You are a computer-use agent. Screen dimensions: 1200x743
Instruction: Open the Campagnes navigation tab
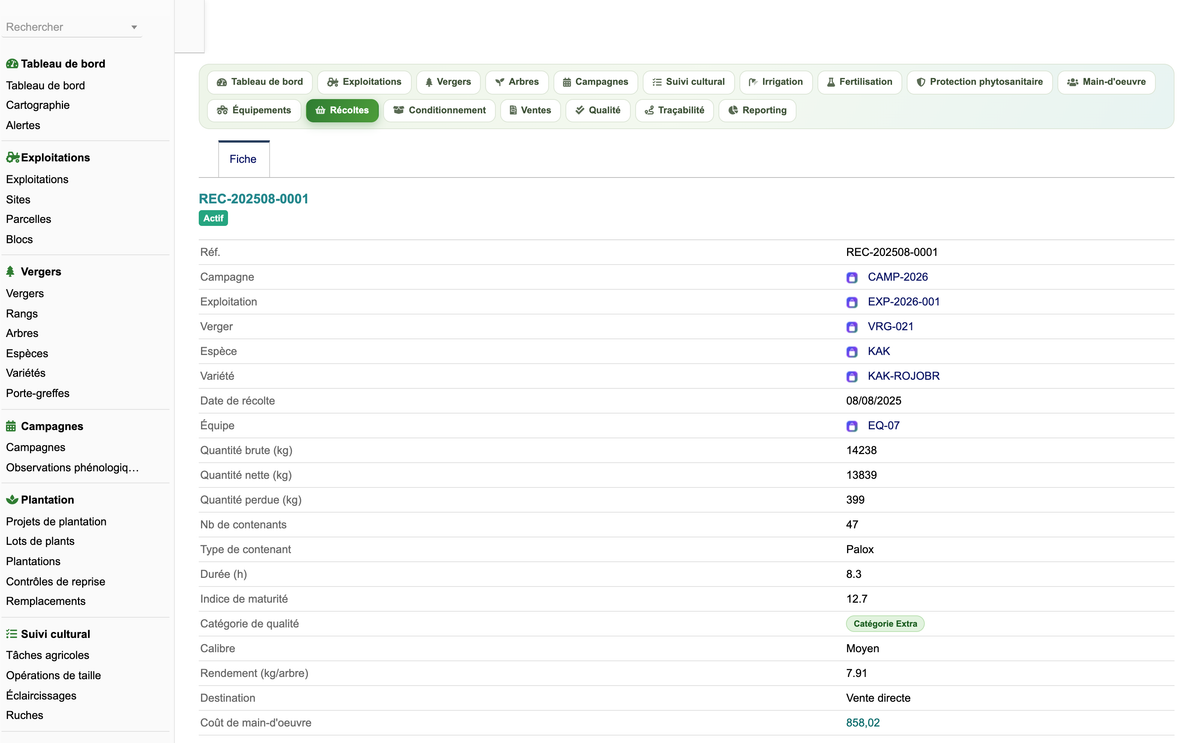tap(595, 82)
